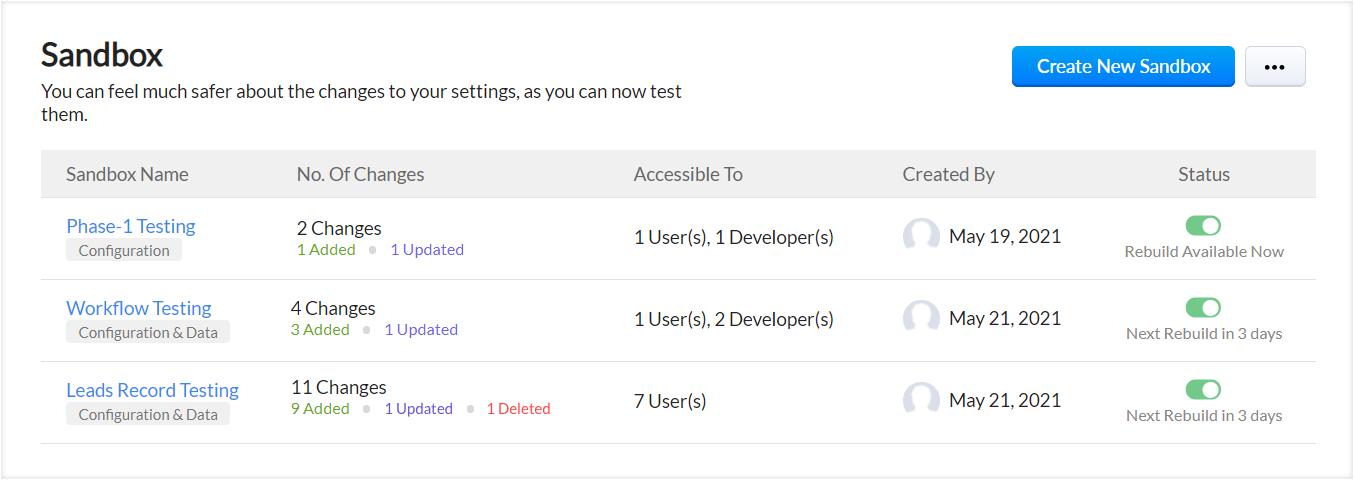Image resolution: width=1355 pixels, height=480 pixels.
Task: Click the Create New Sandbox button
Action: (x=1123, y=67)
